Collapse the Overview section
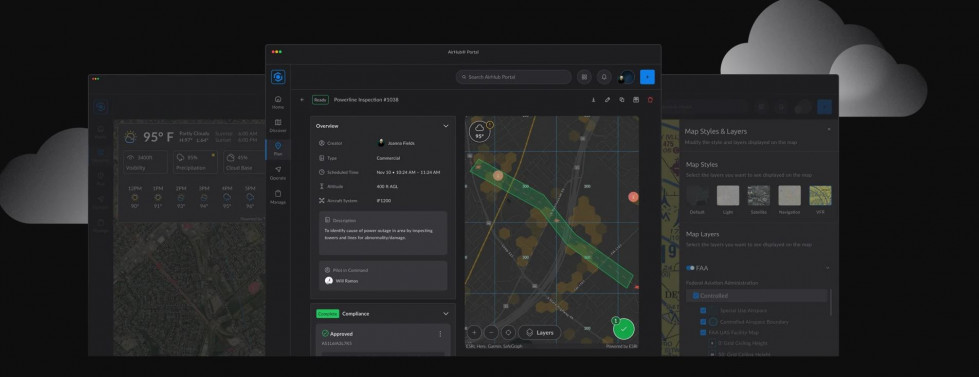Image resolution: width=979 pixels, height=377 pixels. click(446, 126)
